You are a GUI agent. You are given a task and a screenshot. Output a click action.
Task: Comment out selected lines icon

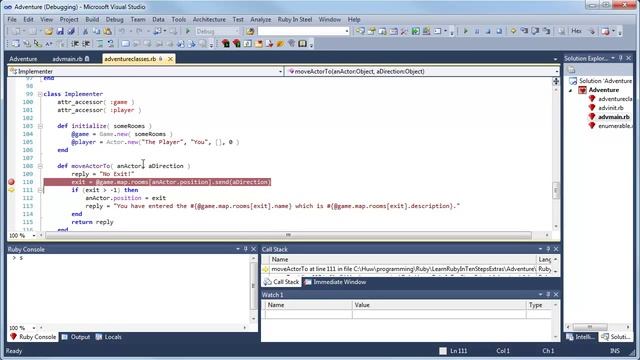[100, 44]
